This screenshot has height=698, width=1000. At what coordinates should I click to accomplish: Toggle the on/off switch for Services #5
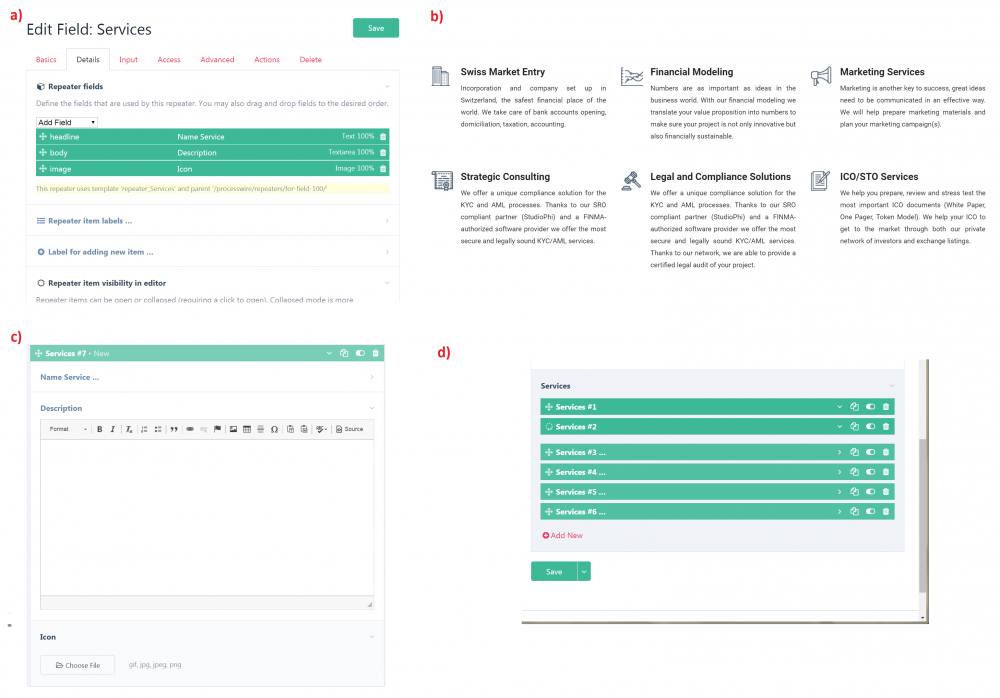pyautogui.click(x=870, y=491)
